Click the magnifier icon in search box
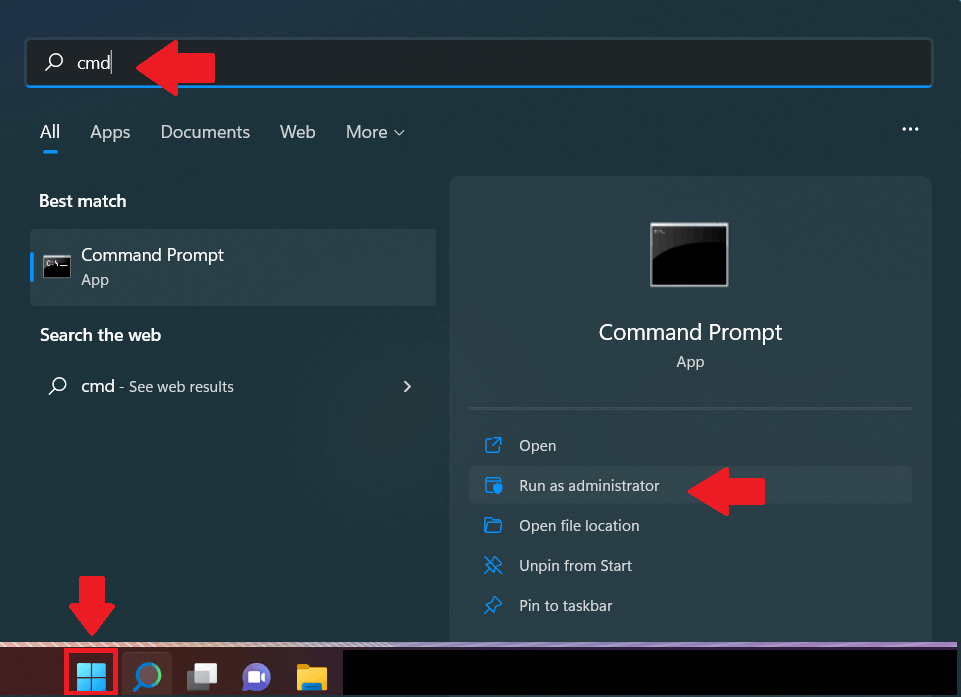961x697 pixels. pos(54,62)
